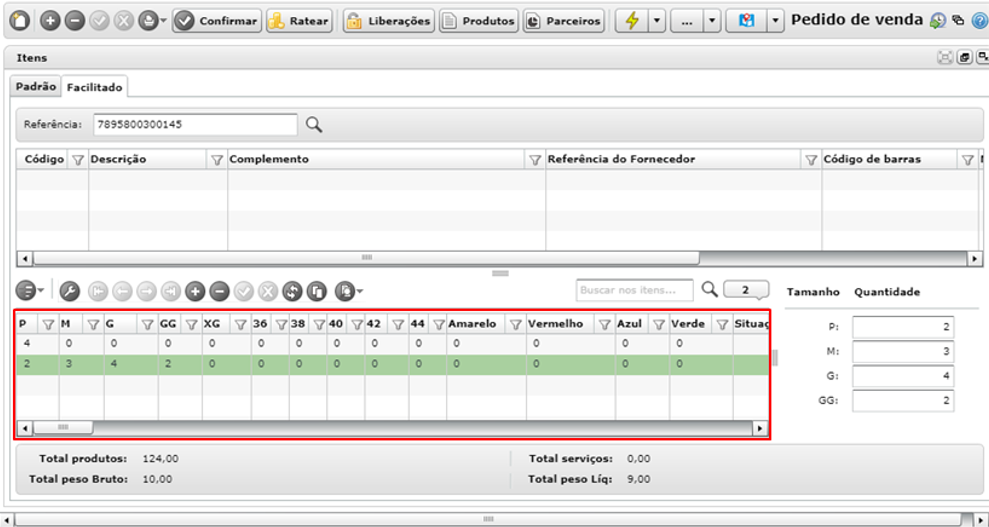This screenshot has width=989, height=527.
Task: Click the top toolbar minus (remove) icon
Action: [74, 21]
